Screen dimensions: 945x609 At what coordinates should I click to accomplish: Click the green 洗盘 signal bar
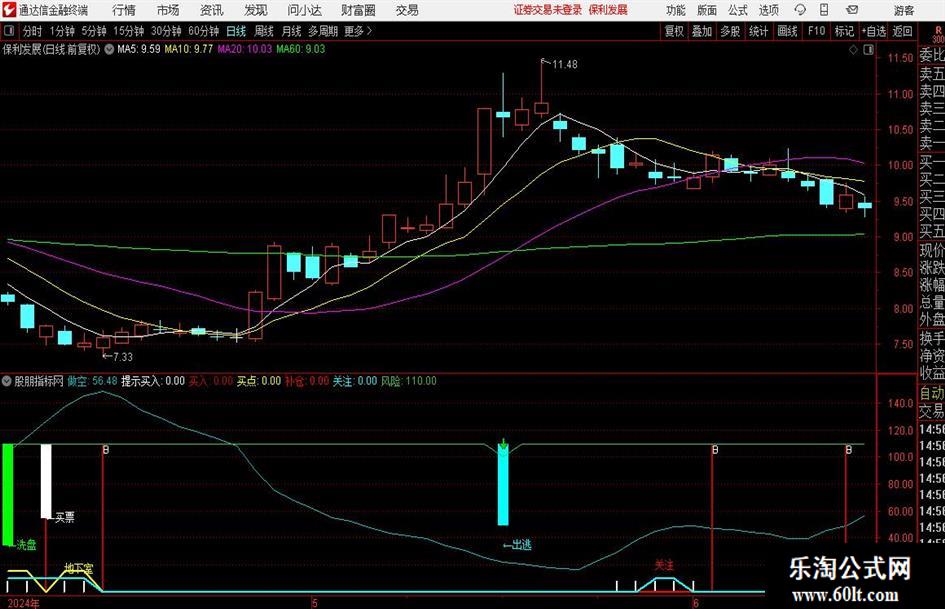coord(8,494)
